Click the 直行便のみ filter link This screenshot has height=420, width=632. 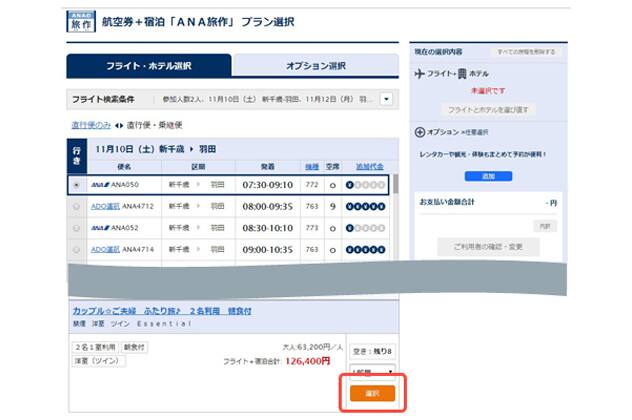point(91,125)
